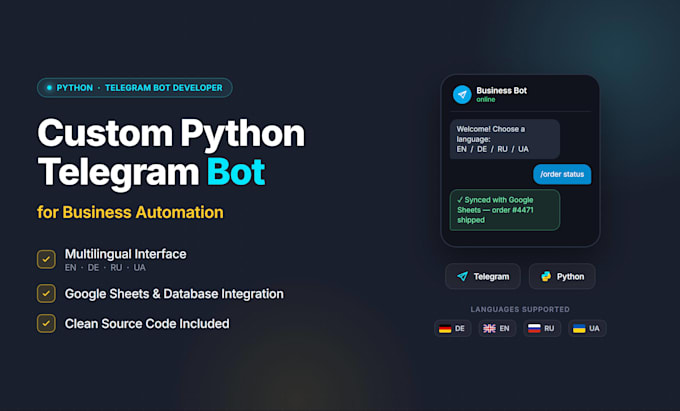The image size is (680, 411).
Task: Click the Python badge button
Action: pos(562,276)
